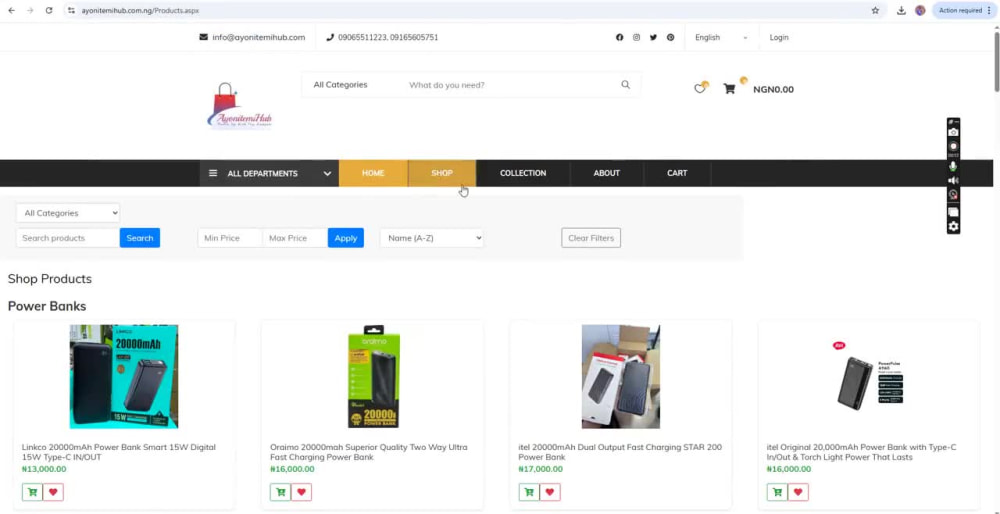Focus the Min Price field
The image size is (1000, 514).
tap(230, 238)
